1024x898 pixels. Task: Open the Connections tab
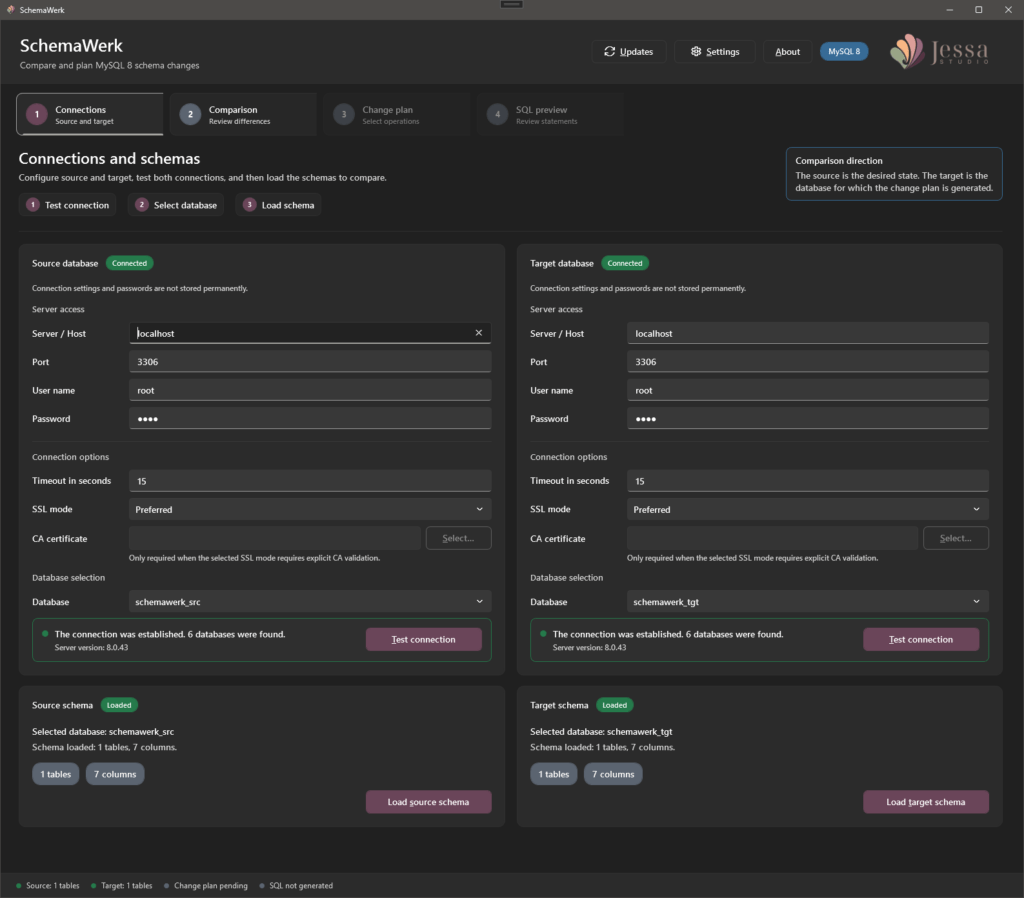tap(90, 114)
